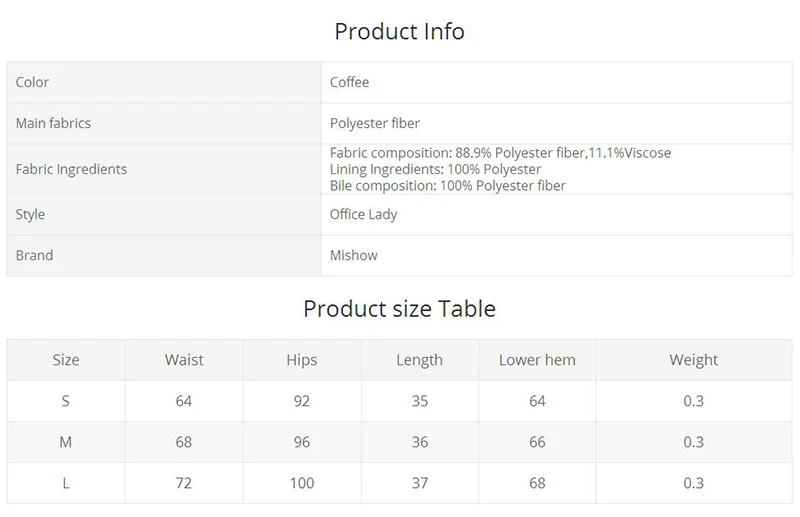
Task: Click the Length column header
Action: pyautogui.click(x=419, y=360)
